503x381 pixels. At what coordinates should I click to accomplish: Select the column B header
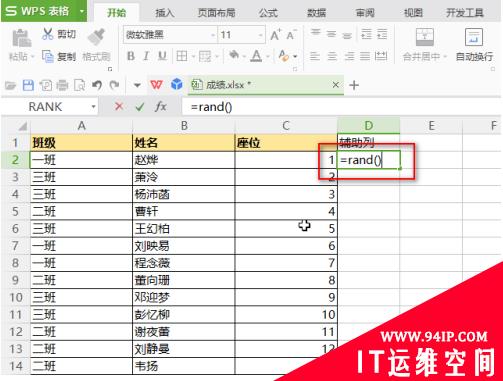click(x=184, y=126)
